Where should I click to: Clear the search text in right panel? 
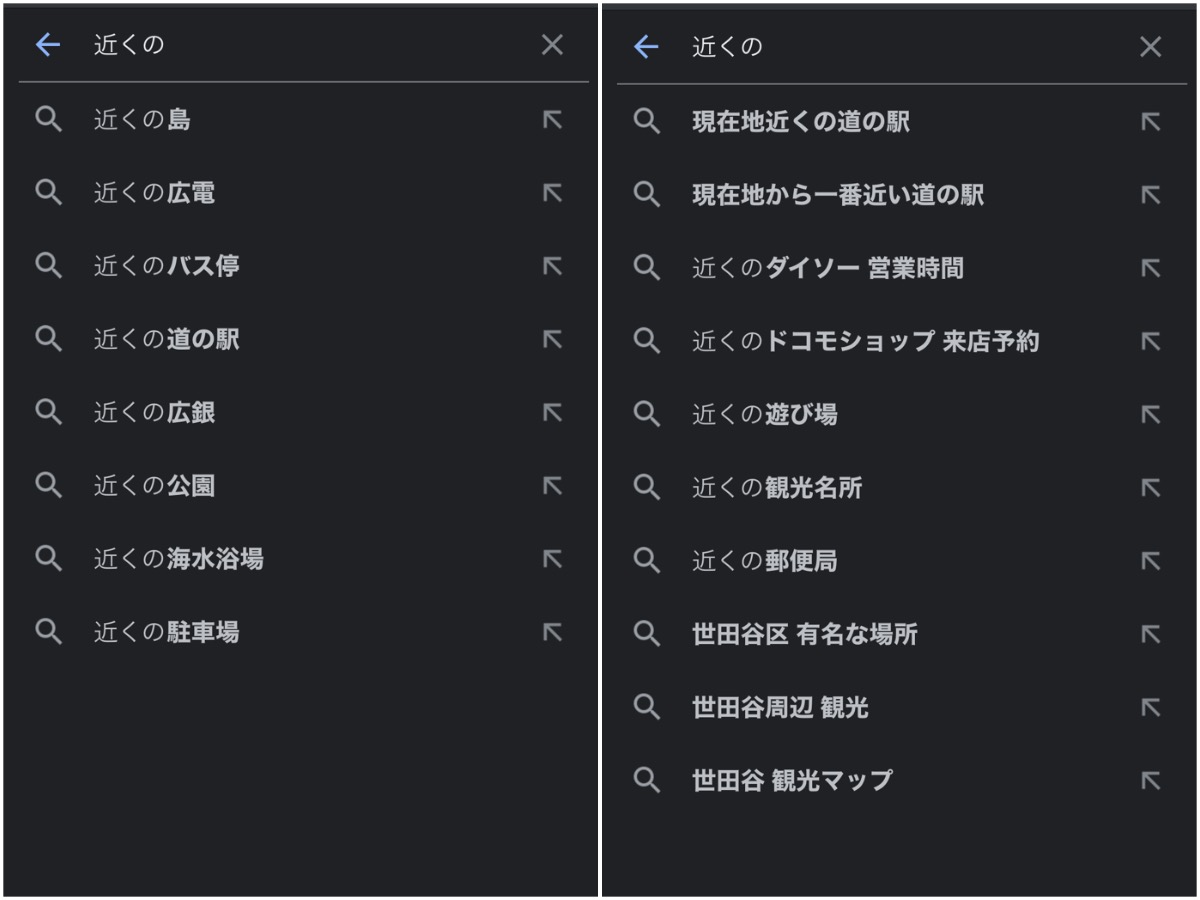tap(1151, 47)
